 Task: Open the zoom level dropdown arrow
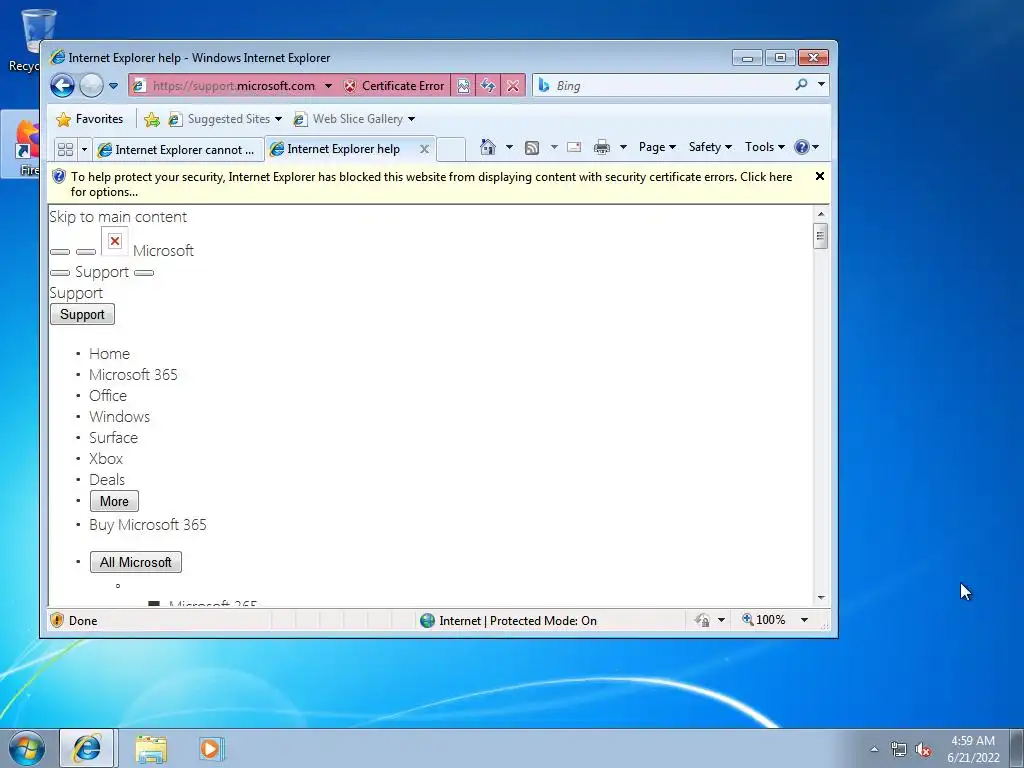click(804, 620)
